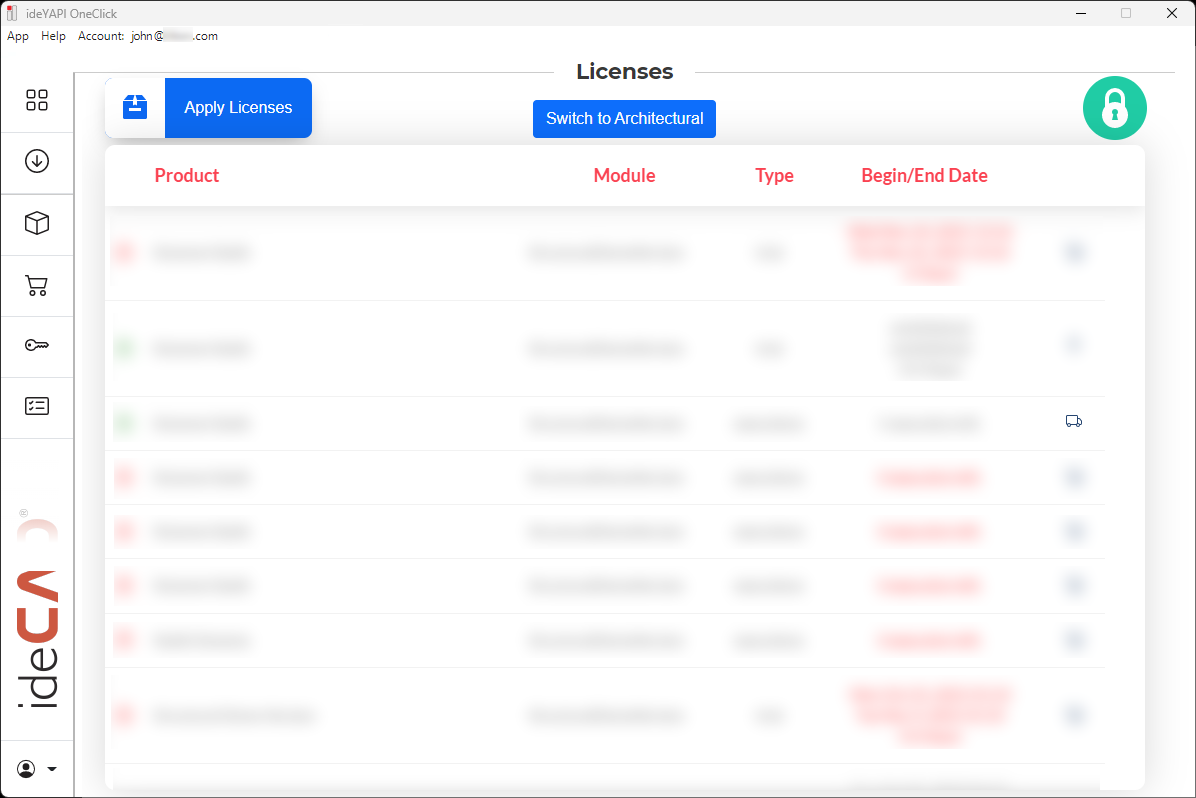Screen dimensions: 1196x798
Task: Open the downloads arrow icon in sidebar
Action: (37, 161)
